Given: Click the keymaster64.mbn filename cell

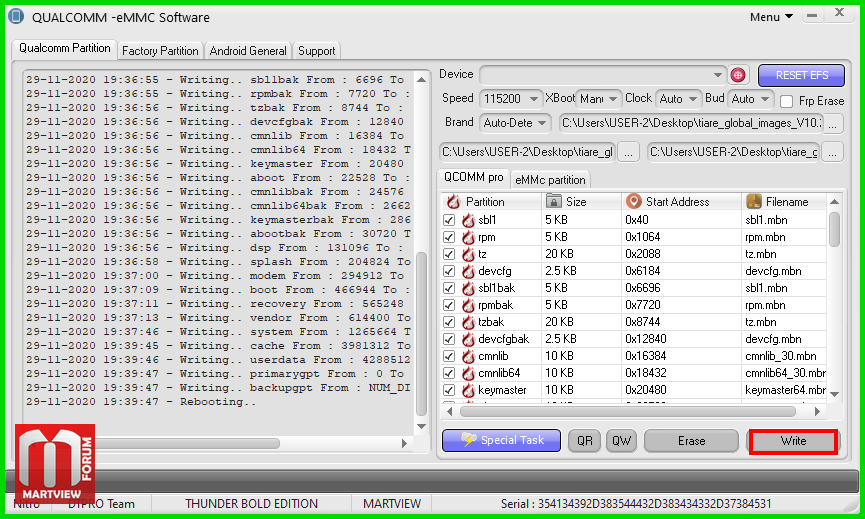Looking at the screenshot, I should (784, 390).
